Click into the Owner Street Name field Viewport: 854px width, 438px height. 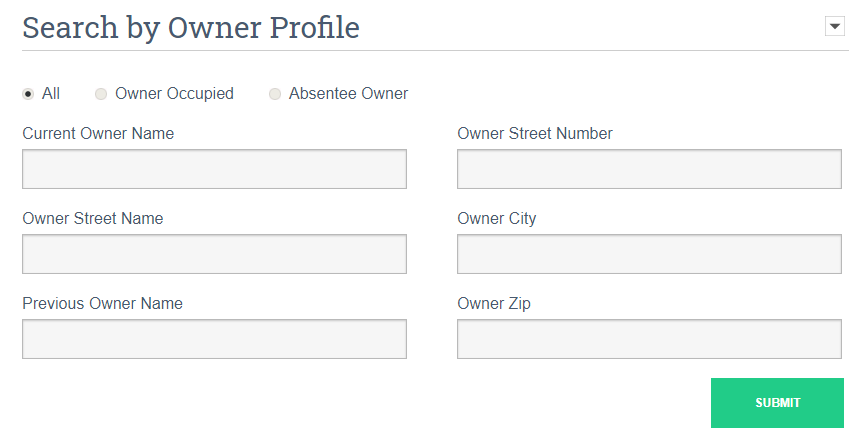point(214,254)
